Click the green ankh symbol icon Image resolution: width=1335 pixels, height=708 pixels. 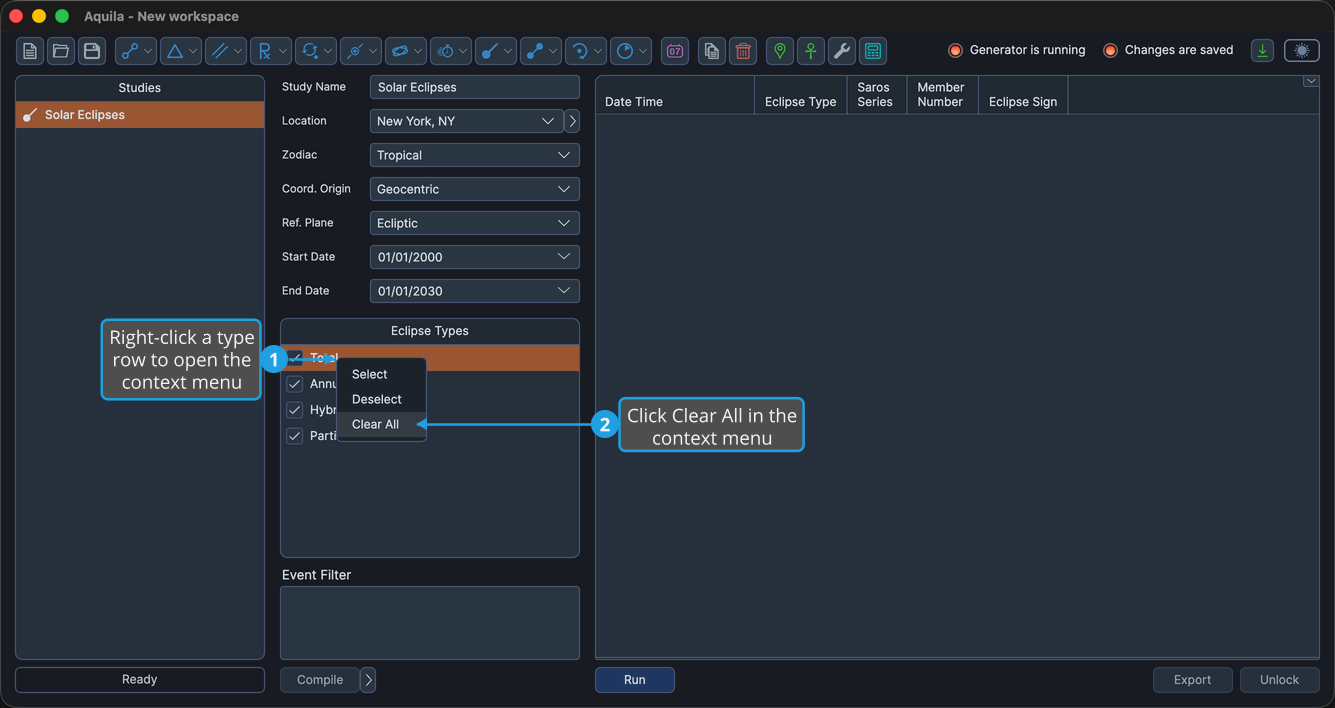coord(811,51)
